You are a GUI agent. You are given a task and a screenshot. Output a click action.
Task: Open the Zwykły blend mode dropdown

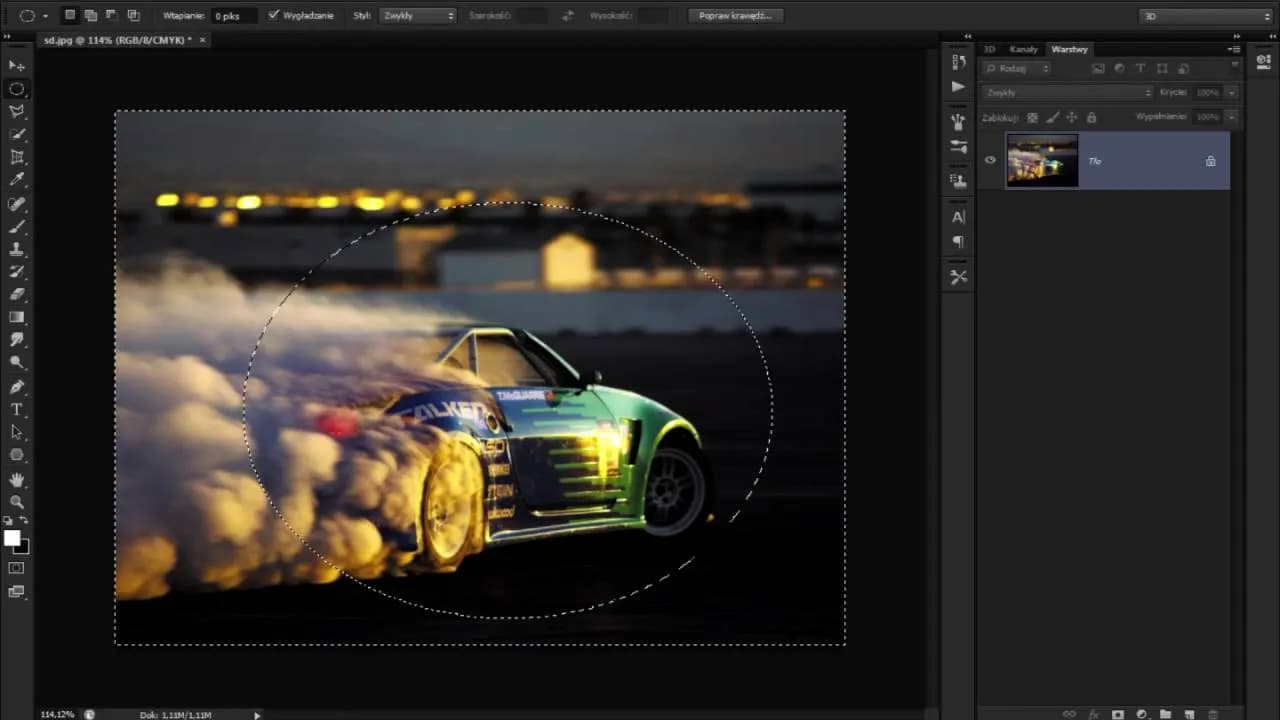(x=1065, y=92)
